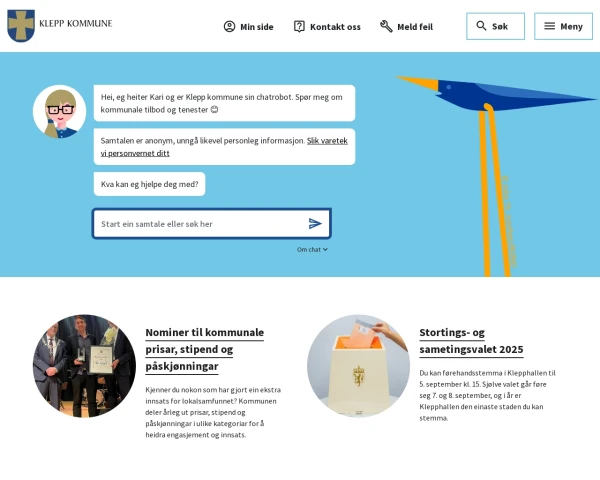Click the Søk search button
Viewport: 600px width, 480px height.
[500, 27]
